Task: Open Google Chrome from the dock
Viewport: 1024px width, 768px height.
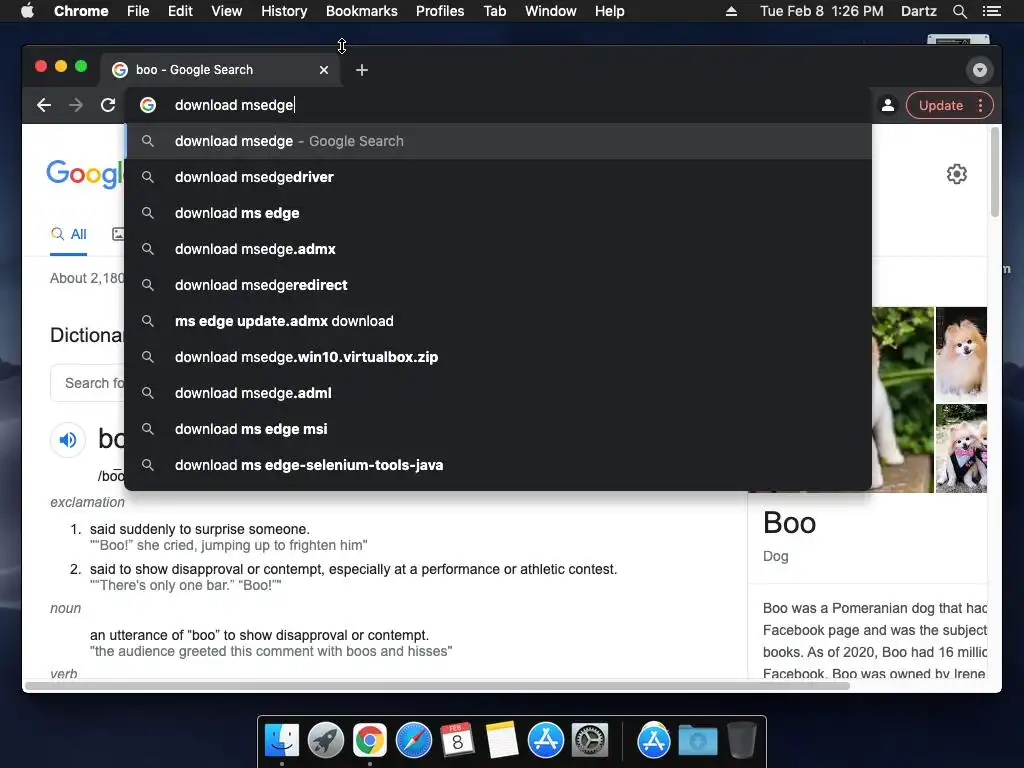Action: point(370,741)
